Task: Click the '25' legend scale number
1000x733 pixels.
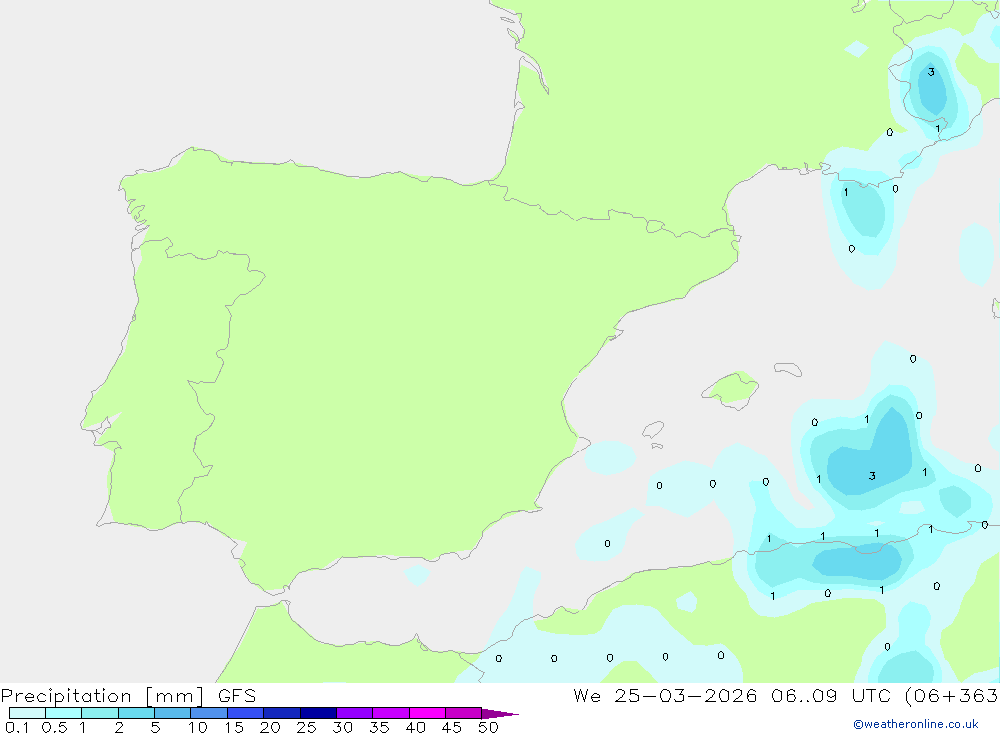Action: [x=307, y=727]
